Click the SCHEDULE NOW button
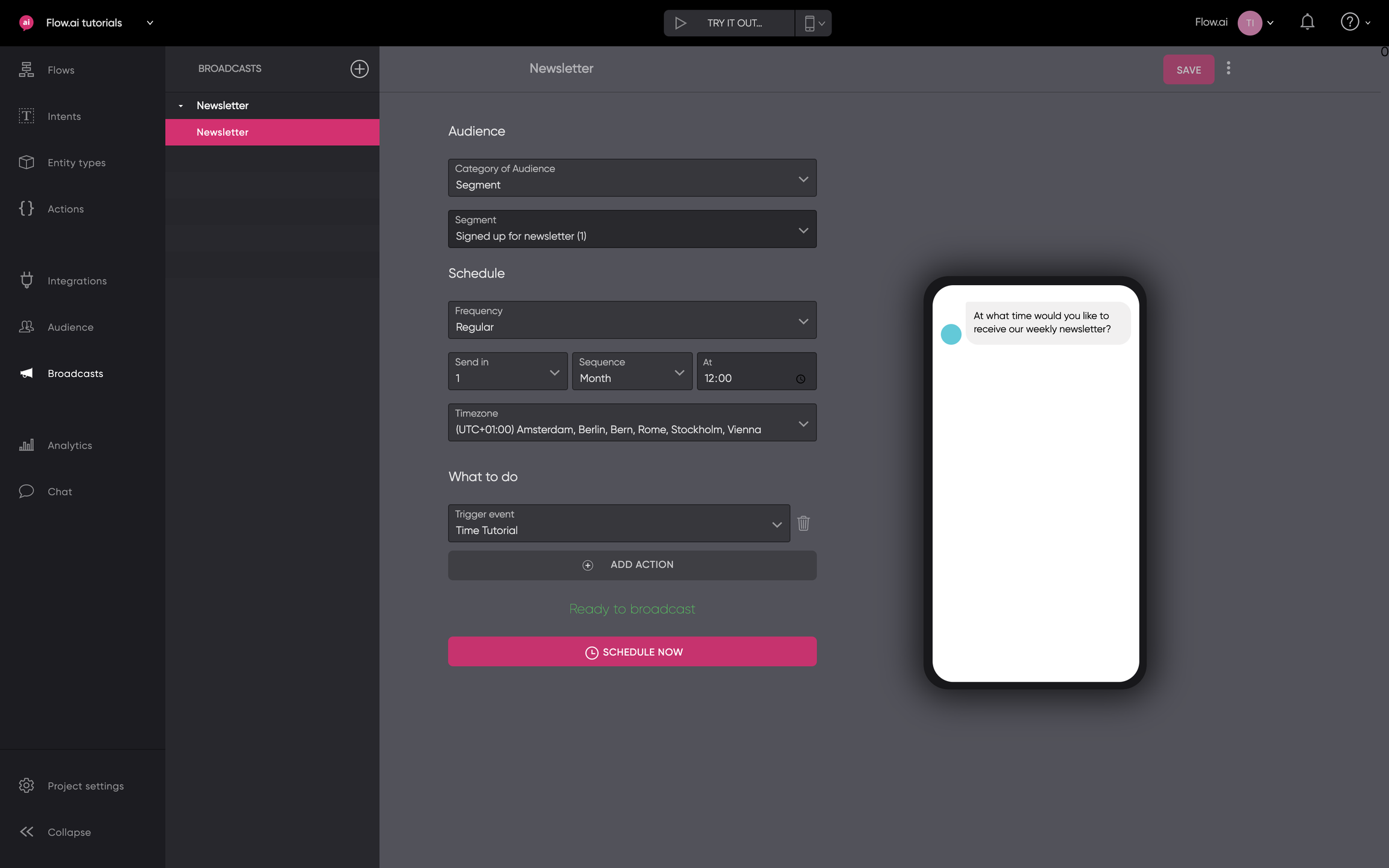Viewport: 1389px width, 868px height. (x=632, y=652)
